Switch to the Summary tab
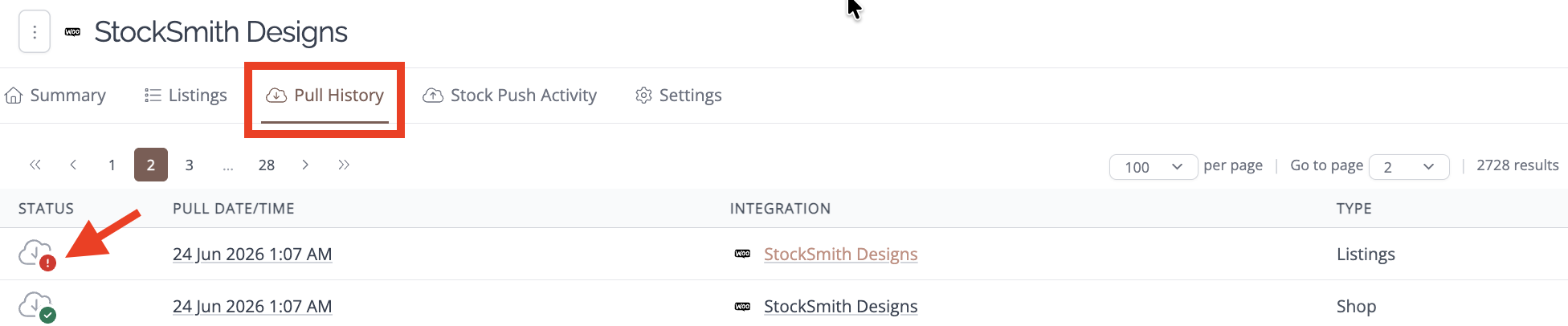The image size is (1568, 326). (55, 96)
